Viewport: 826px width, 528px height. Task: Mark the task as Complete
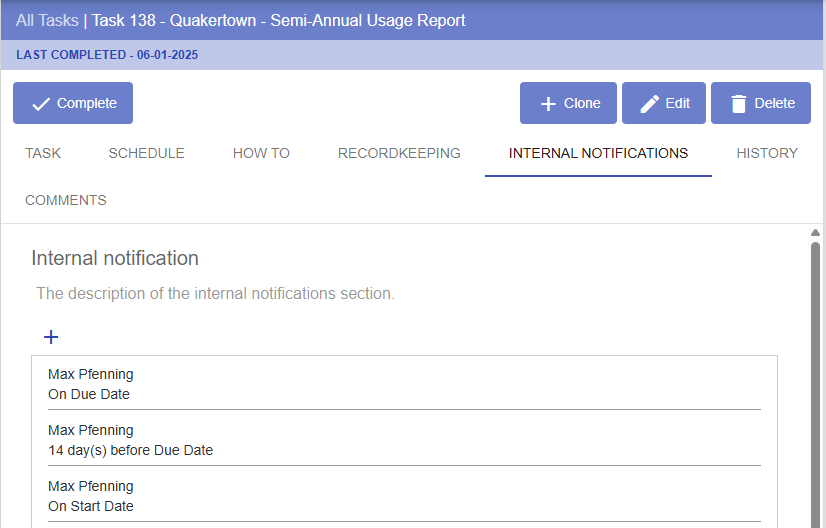coord(73,103)
